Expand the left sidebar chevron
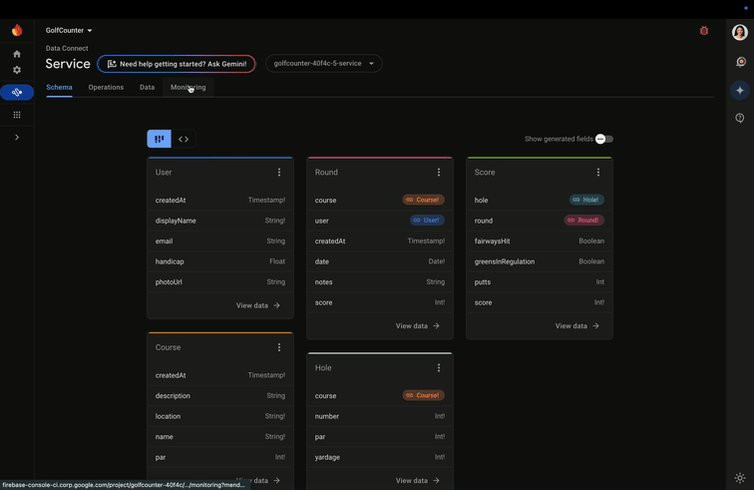The height and width of the screenshot is (490, 754). coord(17,138)
